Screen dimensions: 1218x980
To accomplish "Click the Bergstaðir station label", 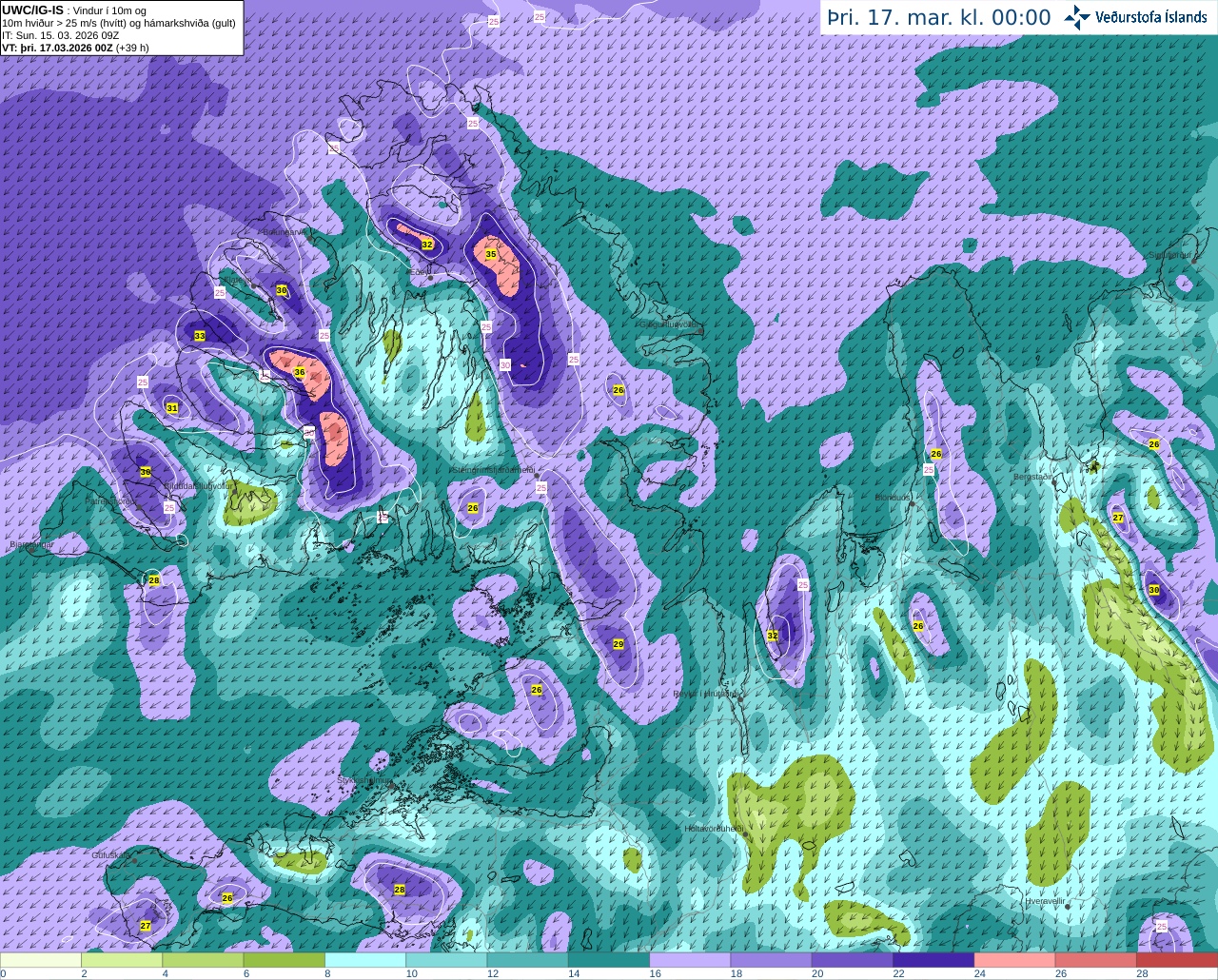I will click(1033, 476).
